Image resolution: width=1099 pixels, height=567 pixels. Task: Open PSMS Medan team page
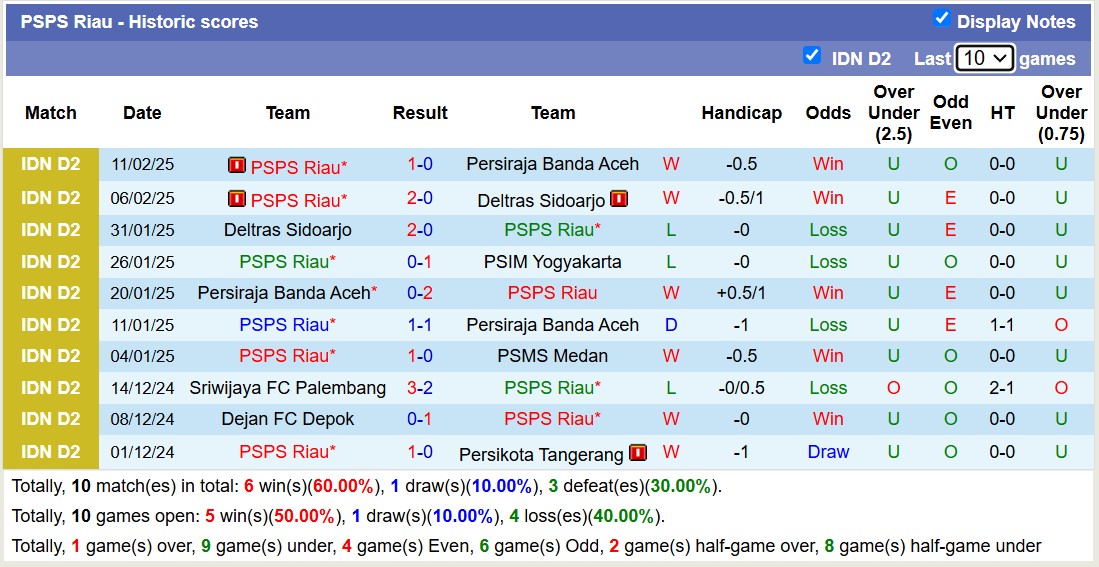[552, 356]
